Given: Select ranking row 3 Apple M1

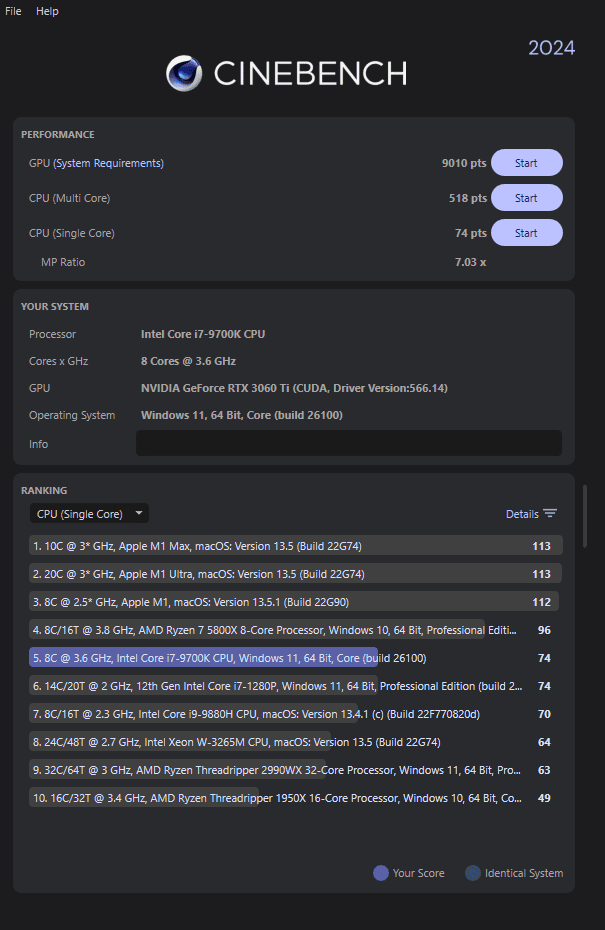Looking at the screenshot, I should pyautogui.click(x=295, y=601).
